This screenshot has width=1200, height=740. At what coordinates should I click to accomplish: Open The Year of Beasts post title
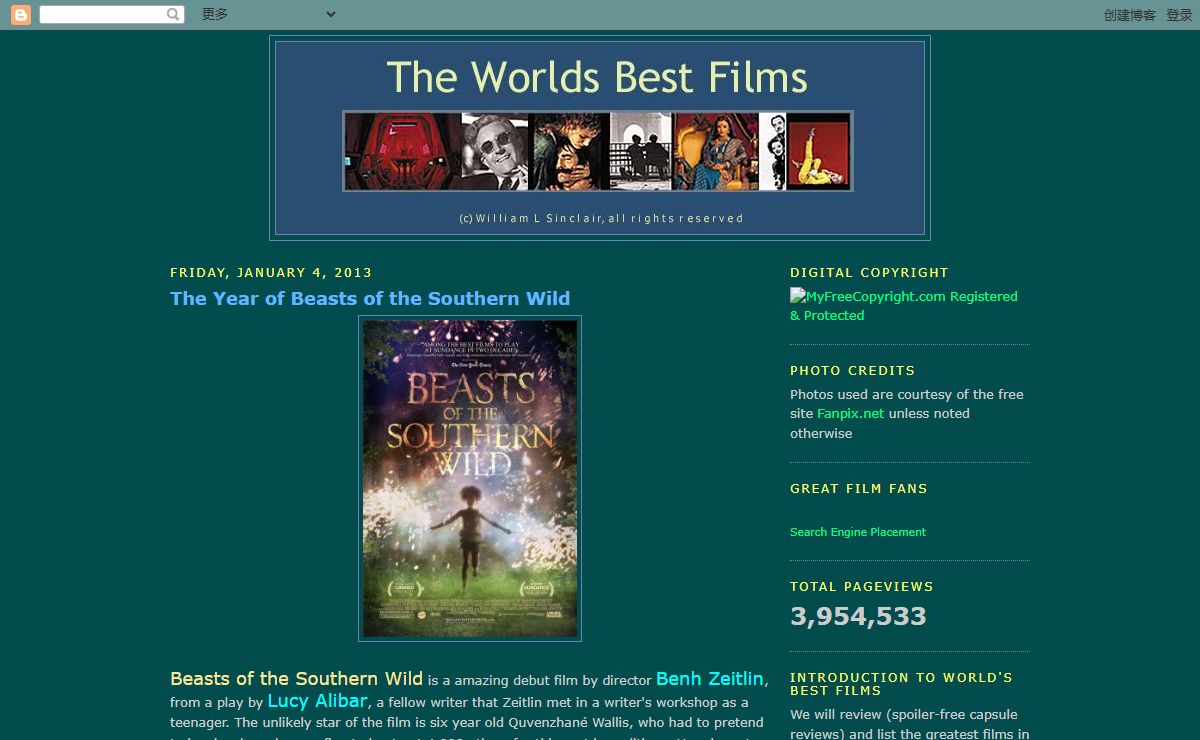tap(370, 298)
